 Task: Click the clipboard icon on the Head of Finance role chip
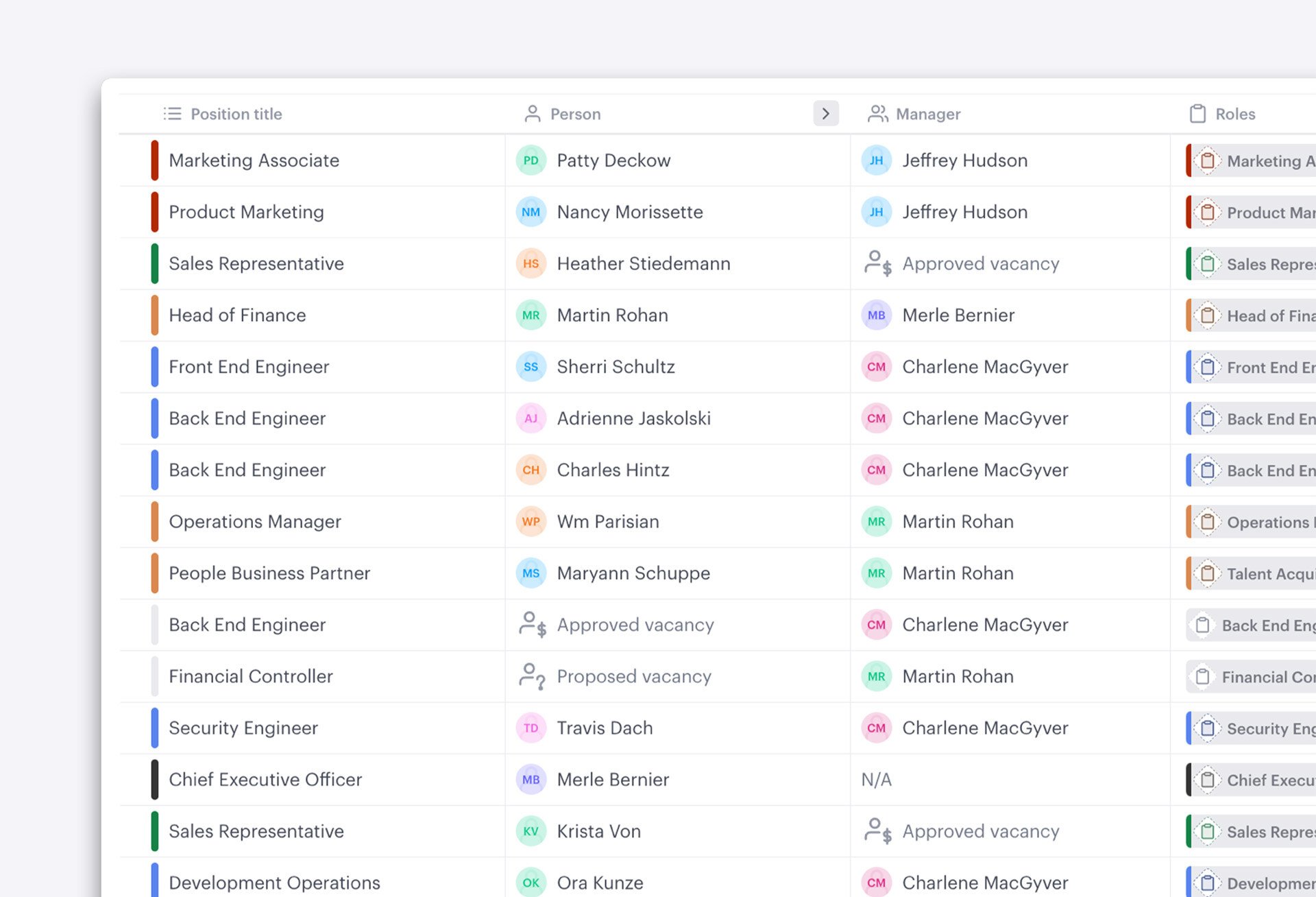tap(1208, 315)
